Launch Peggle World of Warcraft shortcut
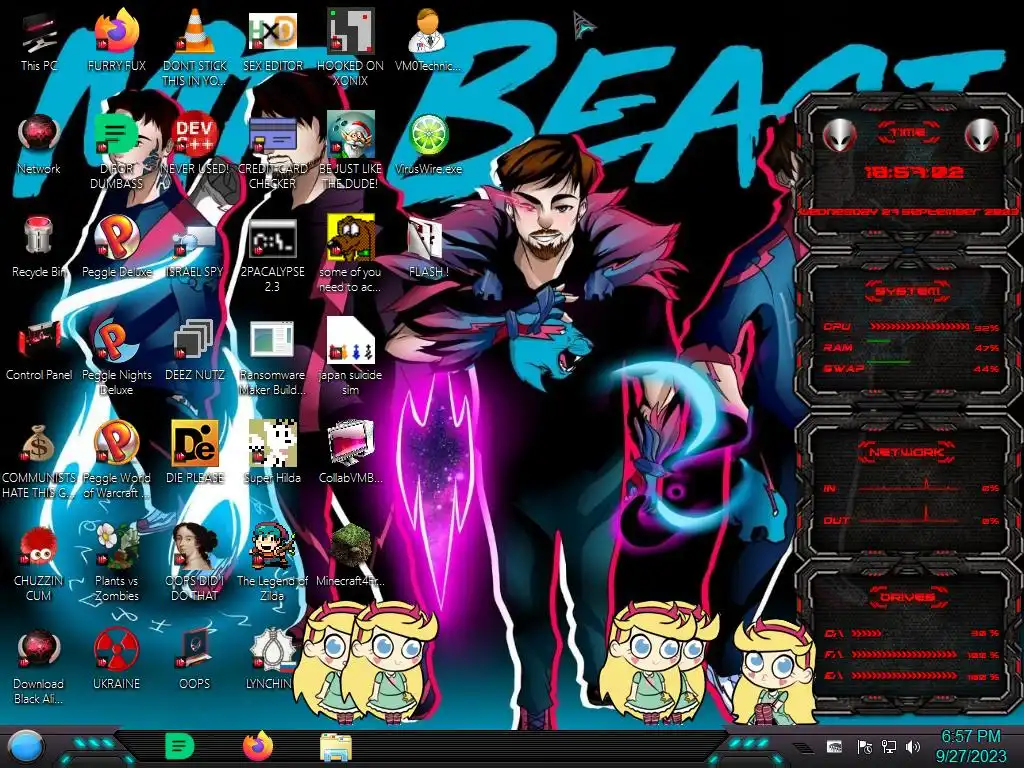This screenshot has height=768, width=1024. click(x=116, y=460)
